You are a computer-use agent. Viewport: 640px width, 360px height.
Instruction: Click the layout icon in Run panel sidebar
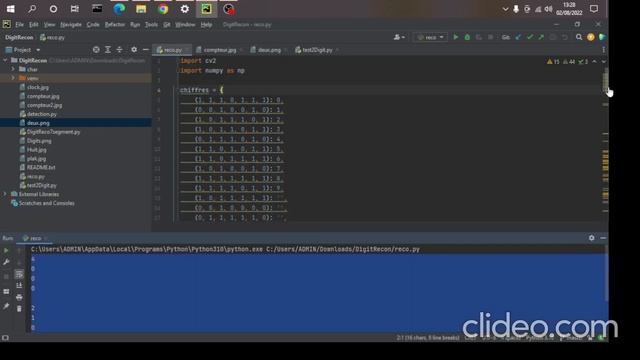pyautogui.click(x=6, y=291)
